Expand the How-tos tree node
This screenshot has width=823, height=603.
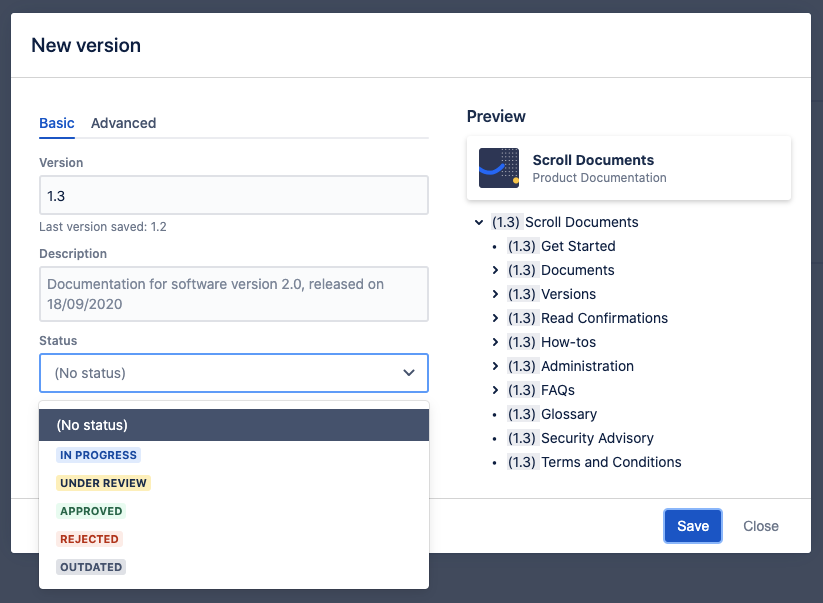495,342
